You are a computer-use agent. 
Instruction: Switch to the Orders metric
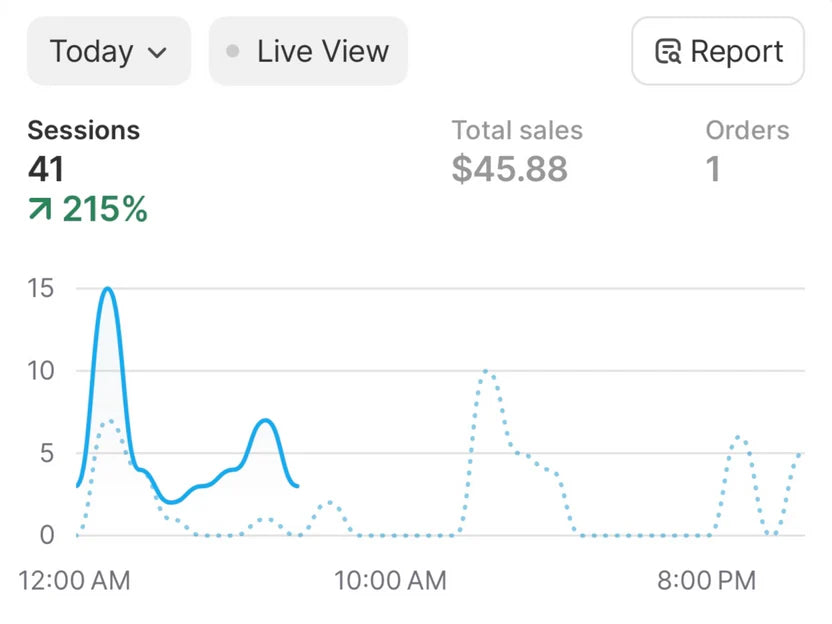747,130
